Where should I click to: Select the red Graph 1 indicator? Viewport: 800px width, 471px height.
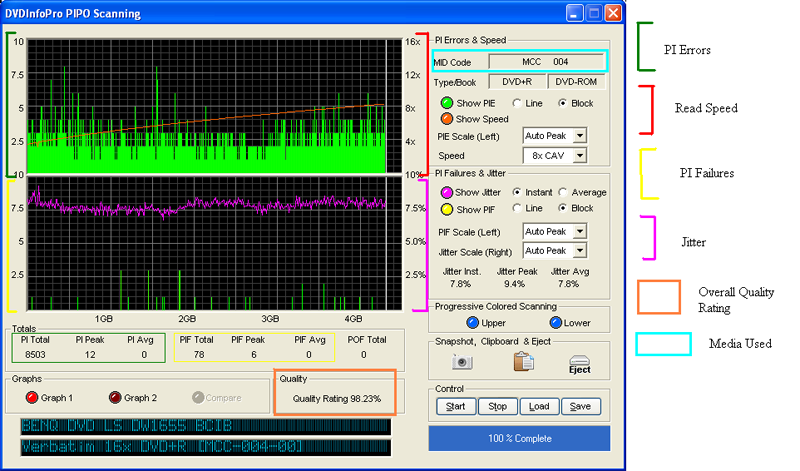click(32, 398)
